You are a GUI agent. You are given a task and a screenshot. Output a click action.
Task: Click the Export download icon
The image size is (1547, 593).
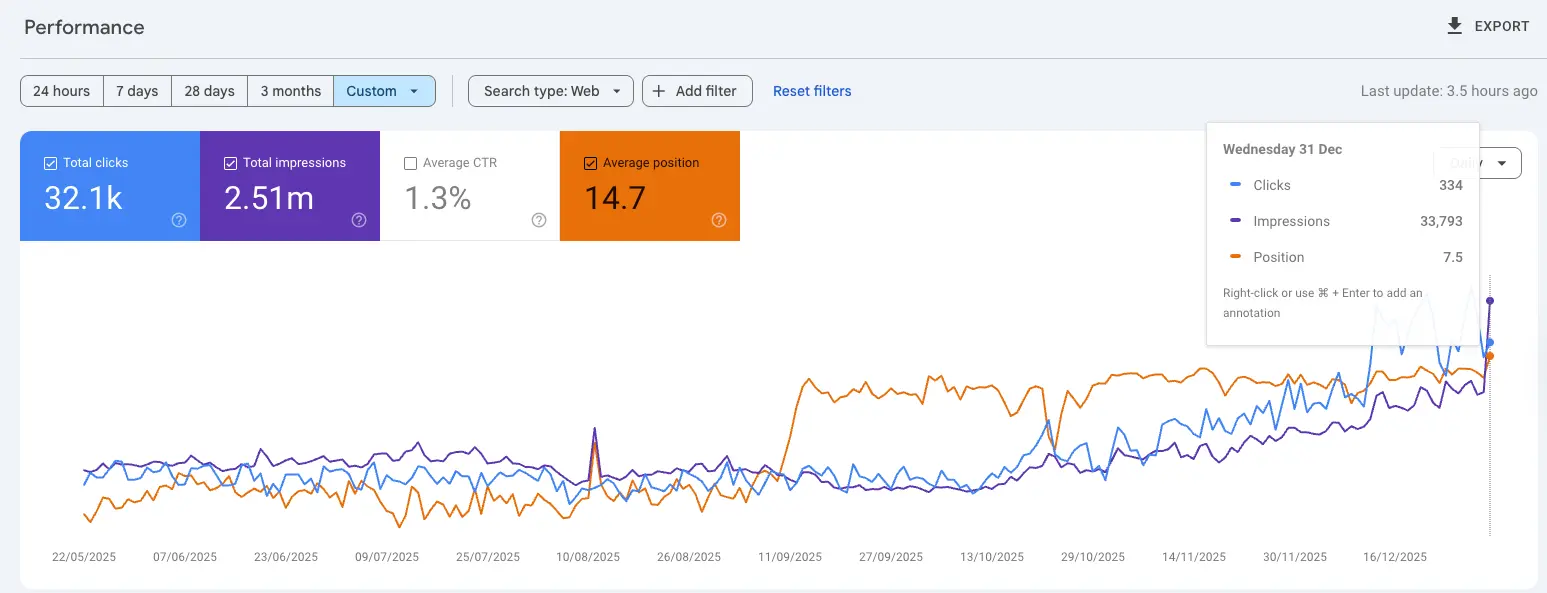point(1454,26)
